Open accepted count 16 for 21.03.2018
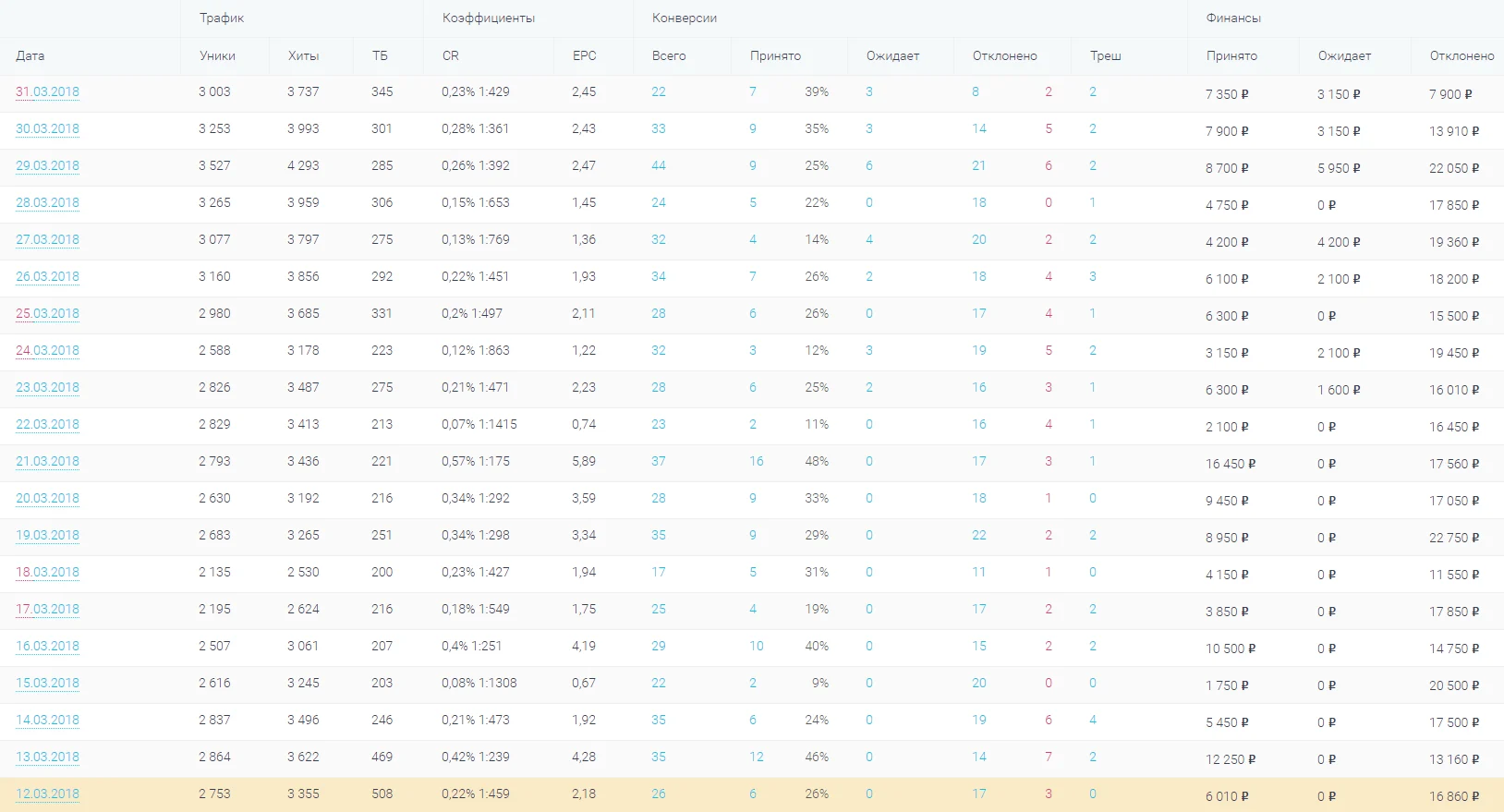 757,462
